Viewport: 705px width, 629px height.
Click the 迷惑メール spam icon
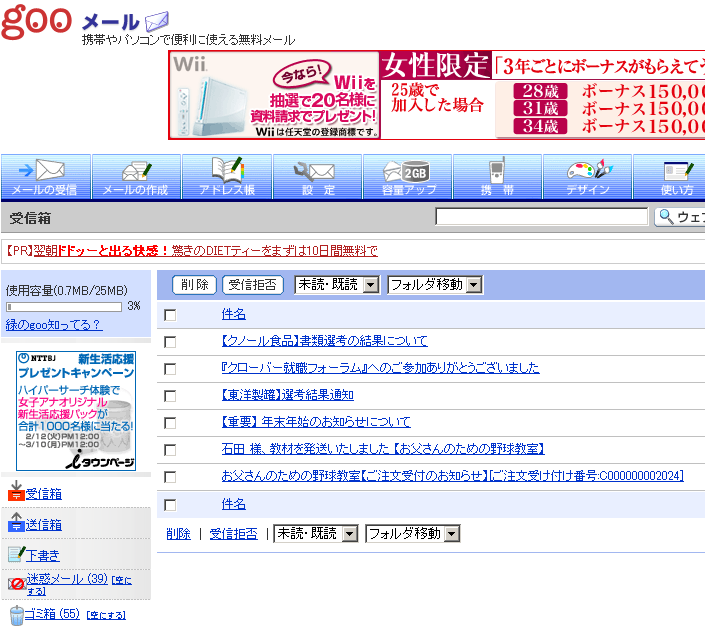pos(17,584)
